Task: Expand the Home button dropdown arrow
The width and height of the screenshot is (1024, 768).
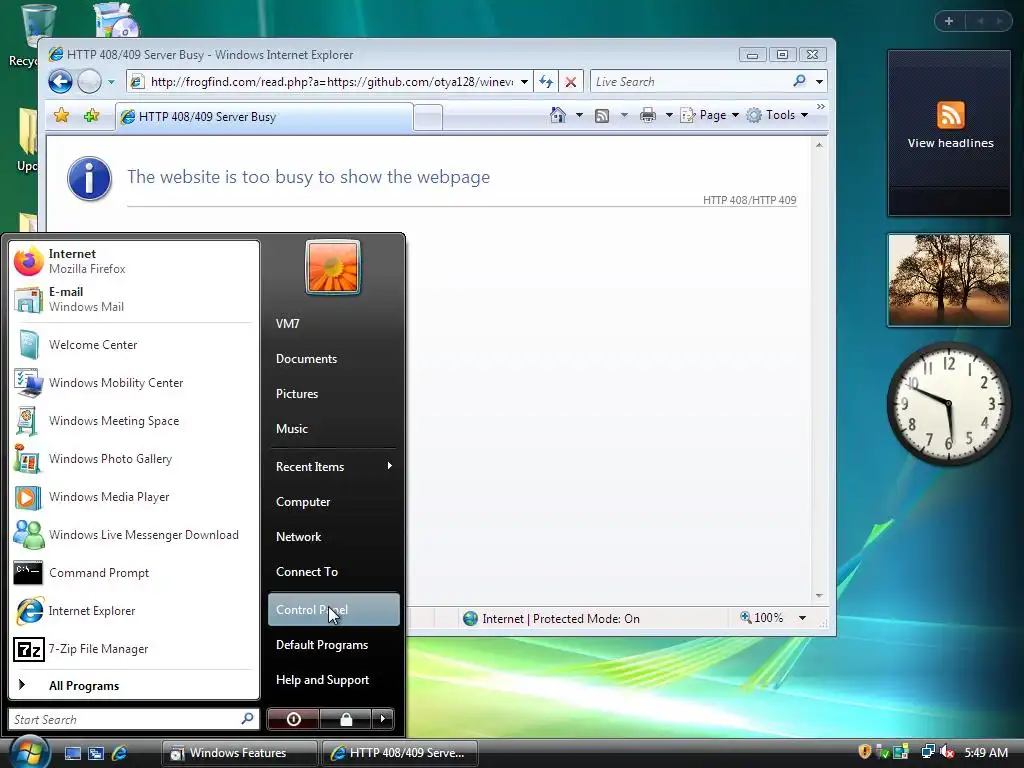Action: click(x=579, y=115)
